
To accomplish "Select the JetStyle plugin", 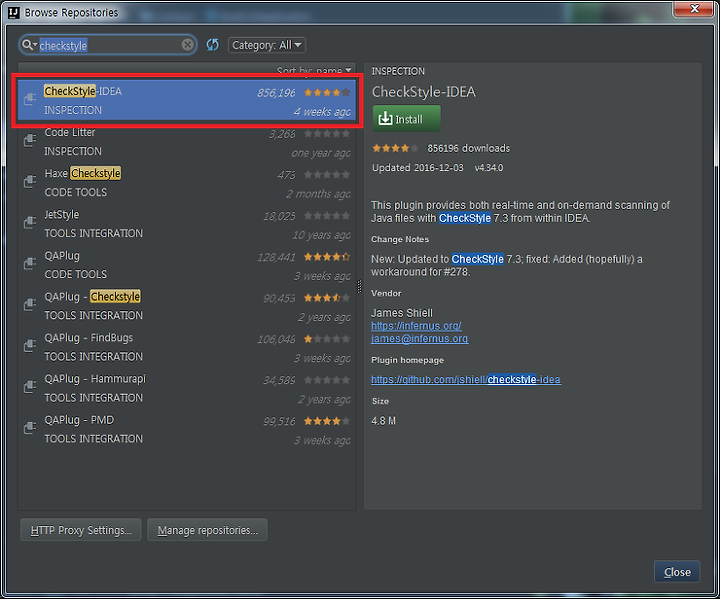I will pos(187,224).
